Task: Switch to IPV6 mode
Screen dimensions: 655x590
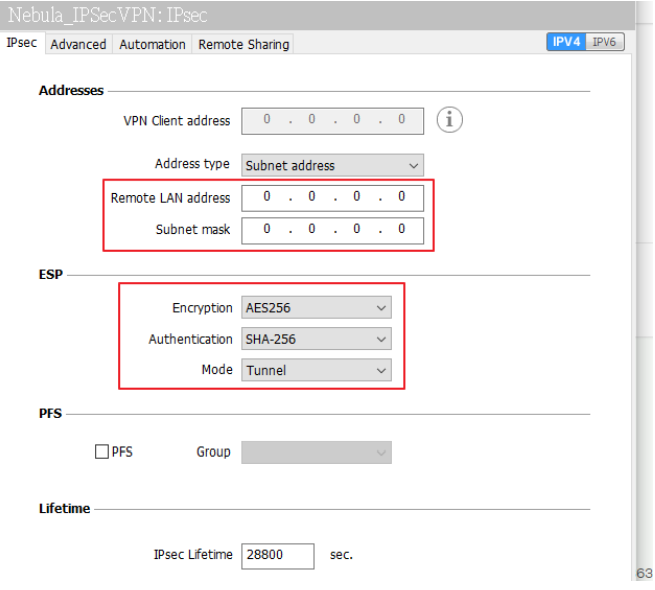Action: click(604, 42)
